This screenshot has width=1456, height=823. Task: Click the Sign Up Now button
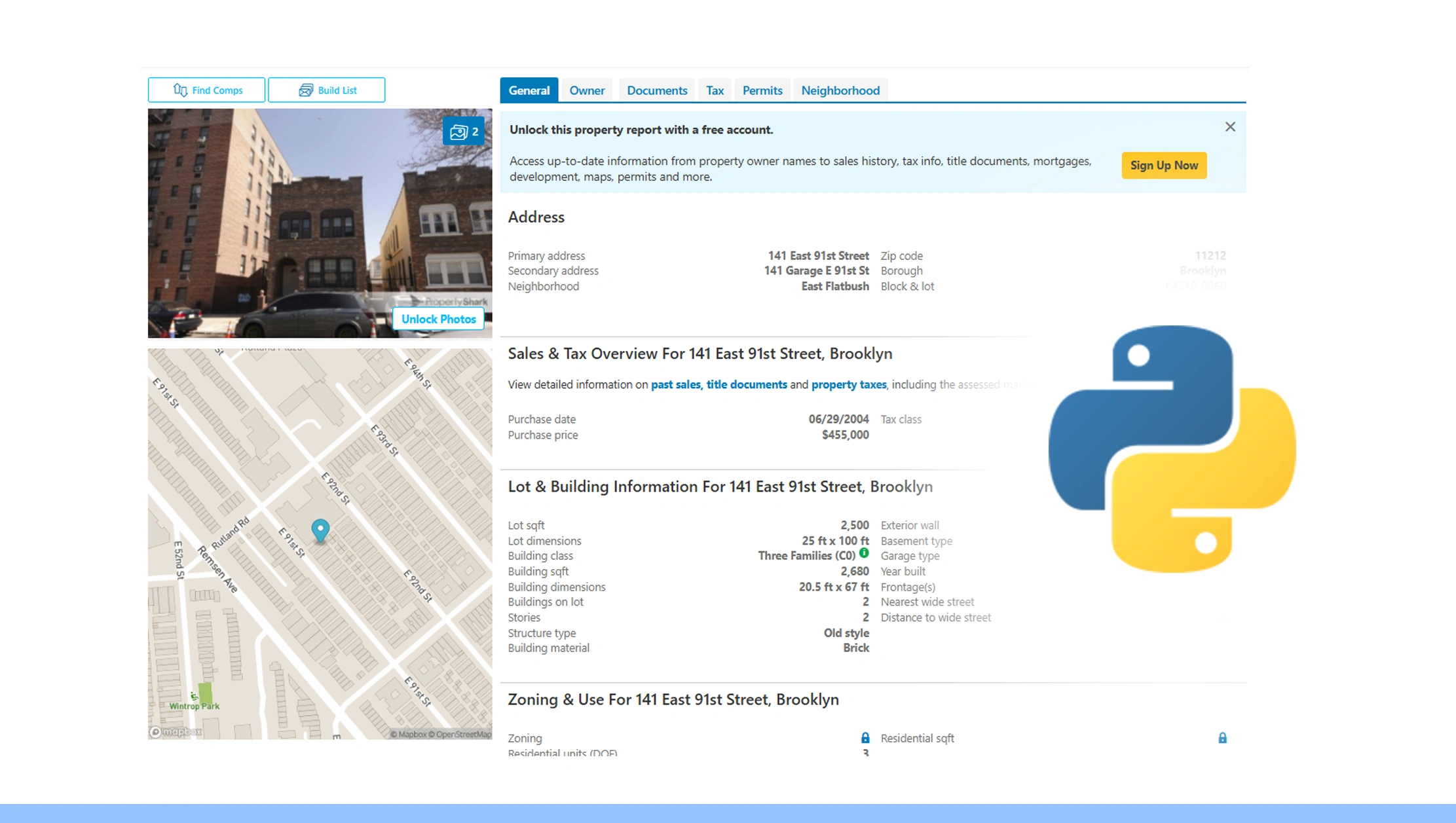[1163, 165]
